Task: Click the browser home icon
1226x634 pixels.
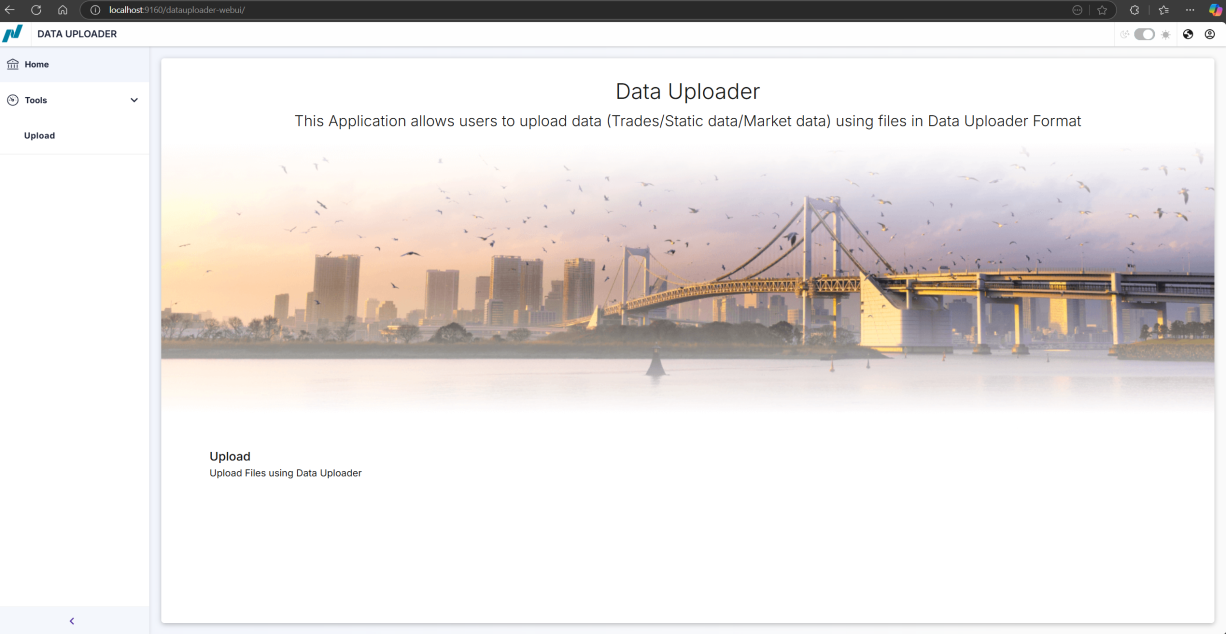Action: tap(62, 10)
